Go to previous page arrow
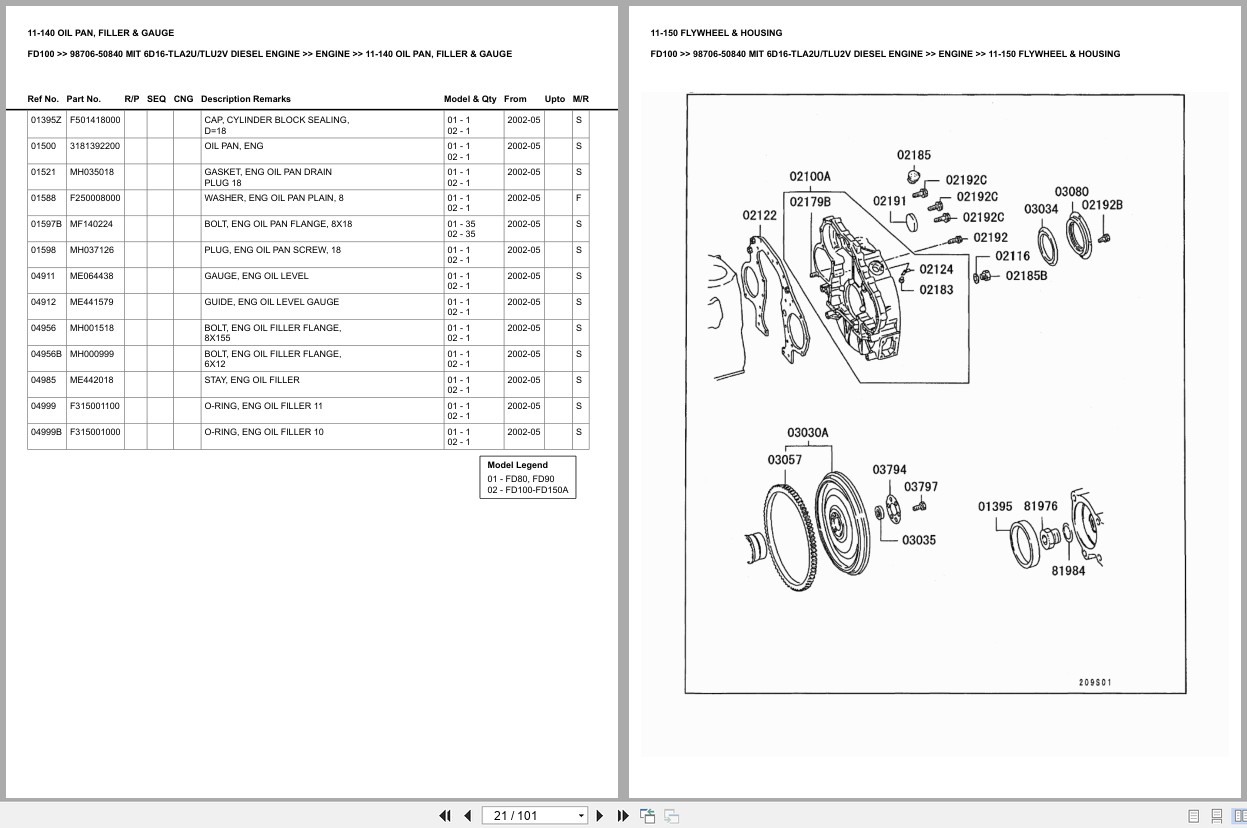Viewport: 1247px width, 828px height. [467, 815]
